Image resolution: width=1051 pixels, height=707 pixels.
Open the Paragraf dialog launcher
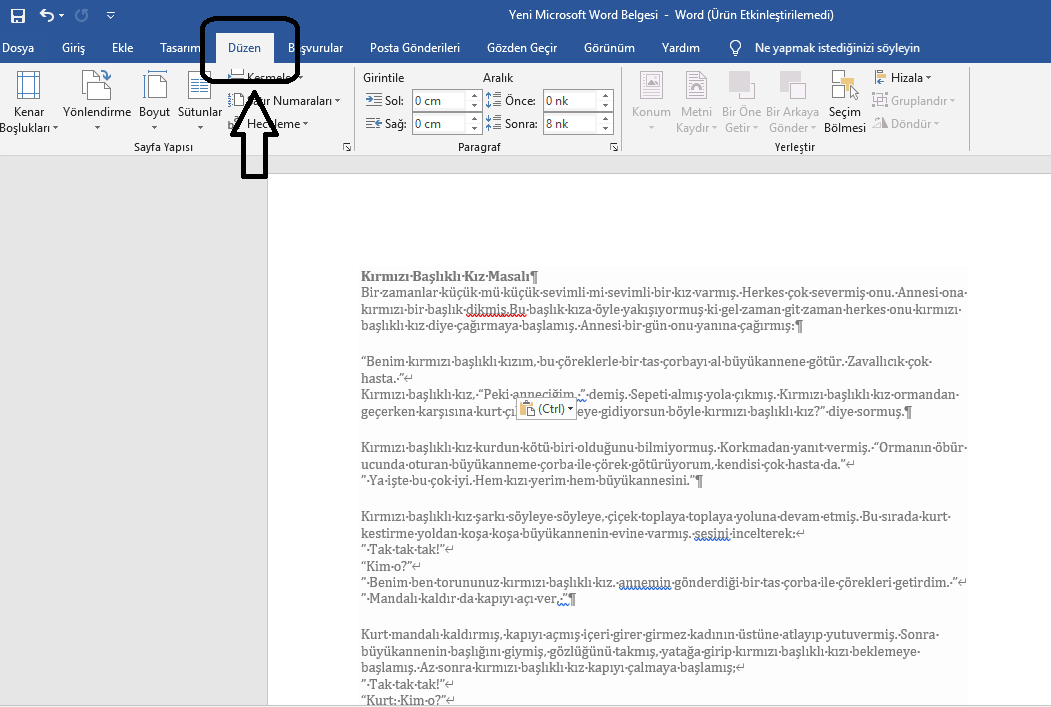[614, 147]
